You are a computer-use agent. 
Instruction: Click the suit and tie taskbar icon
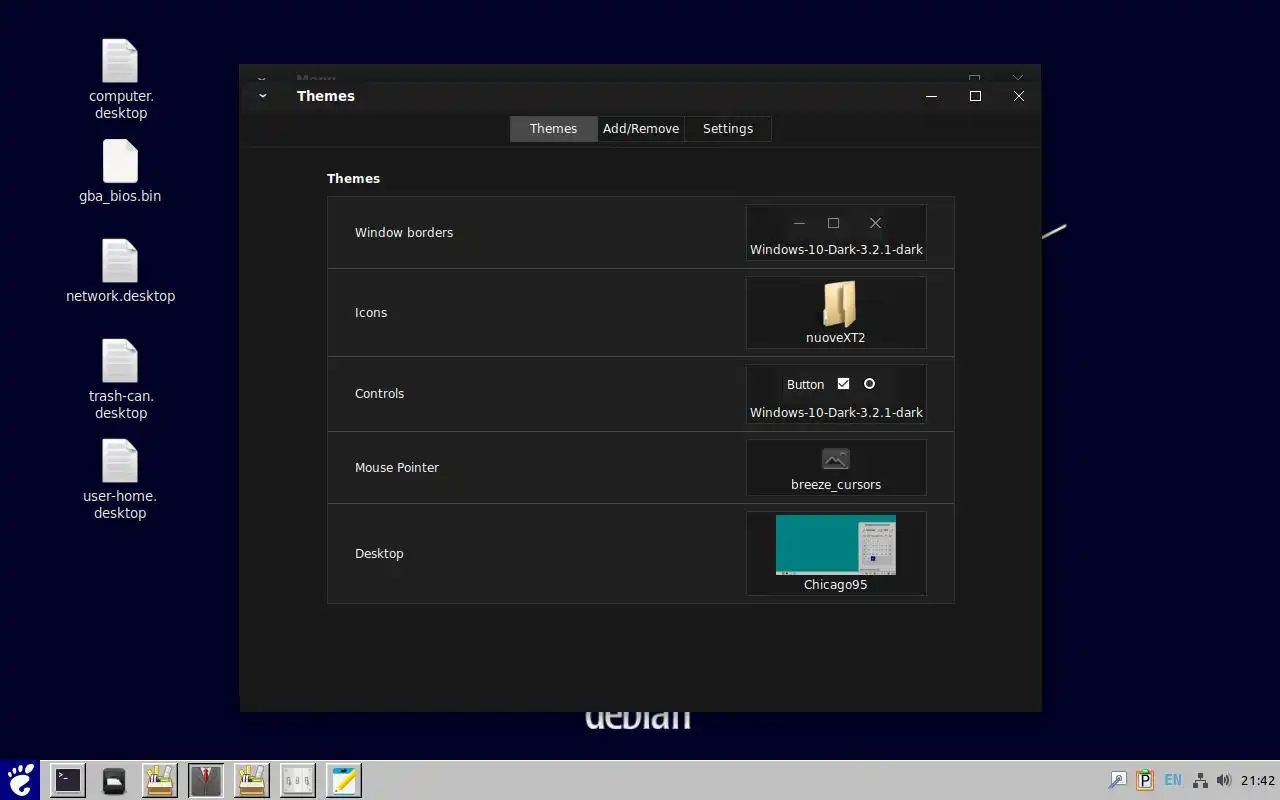click(x=206, y=780)
